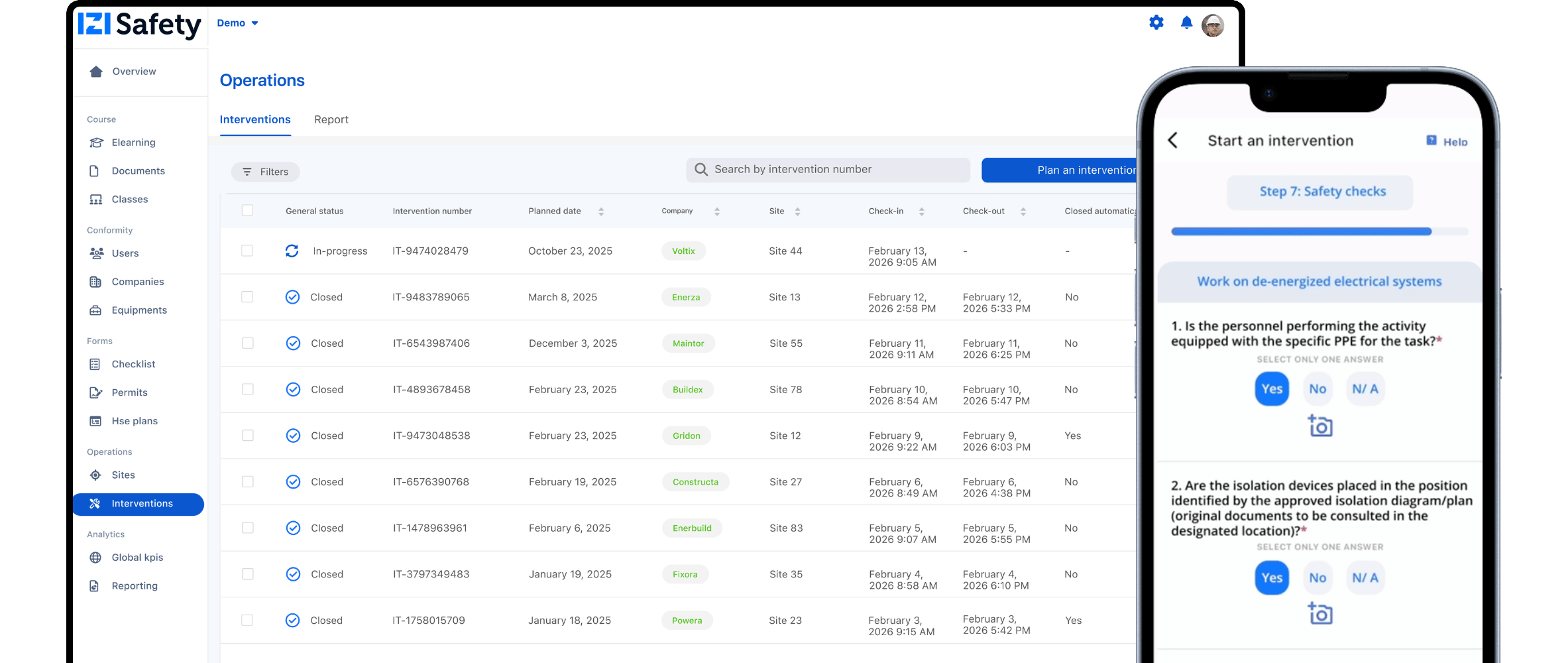This screenshot has width=1568, height=663.
Task: Open the Permits form section
Action: point(129,392)
